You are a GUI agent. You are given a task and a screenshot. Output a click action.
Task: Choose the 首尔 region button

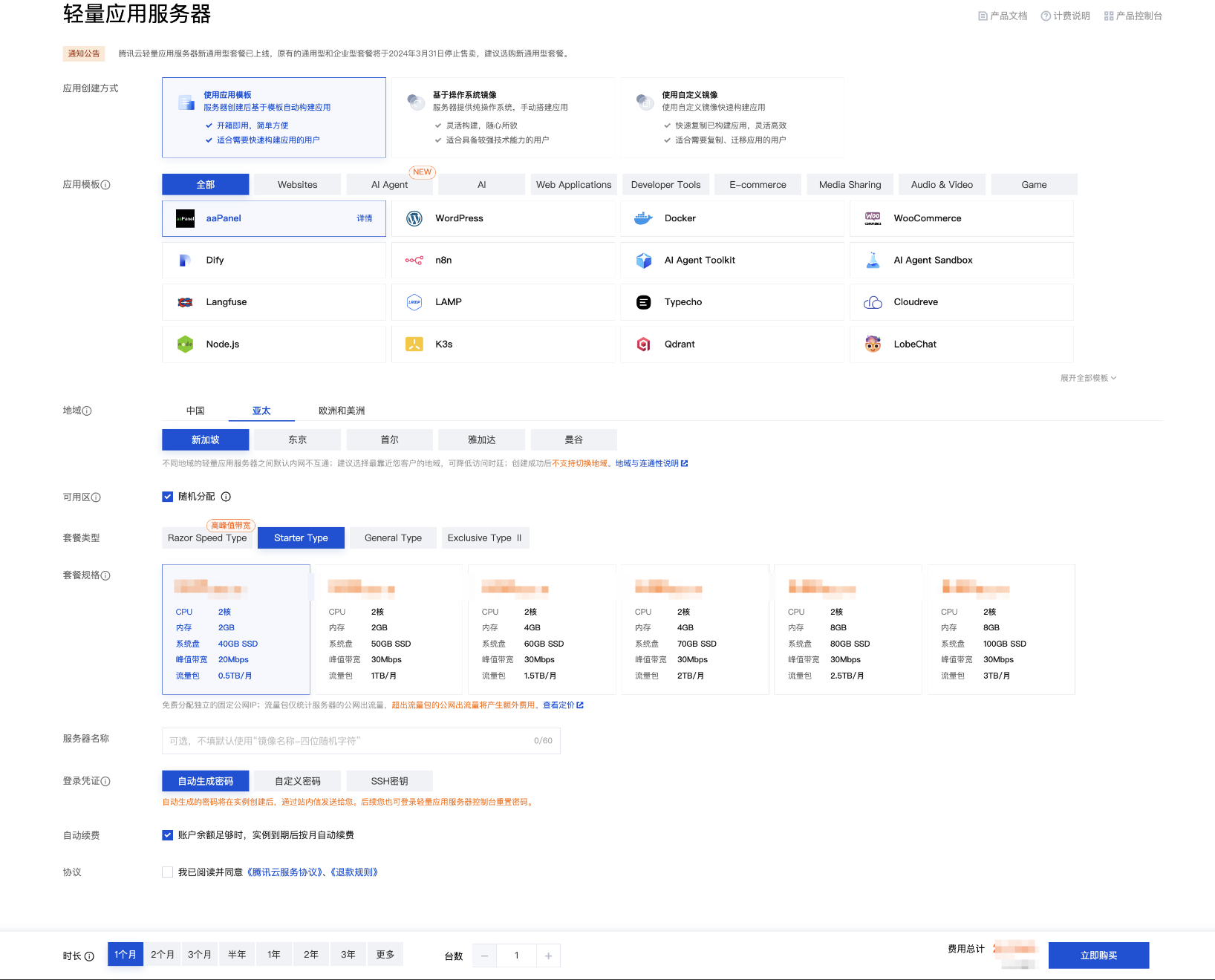coord(390,440)
